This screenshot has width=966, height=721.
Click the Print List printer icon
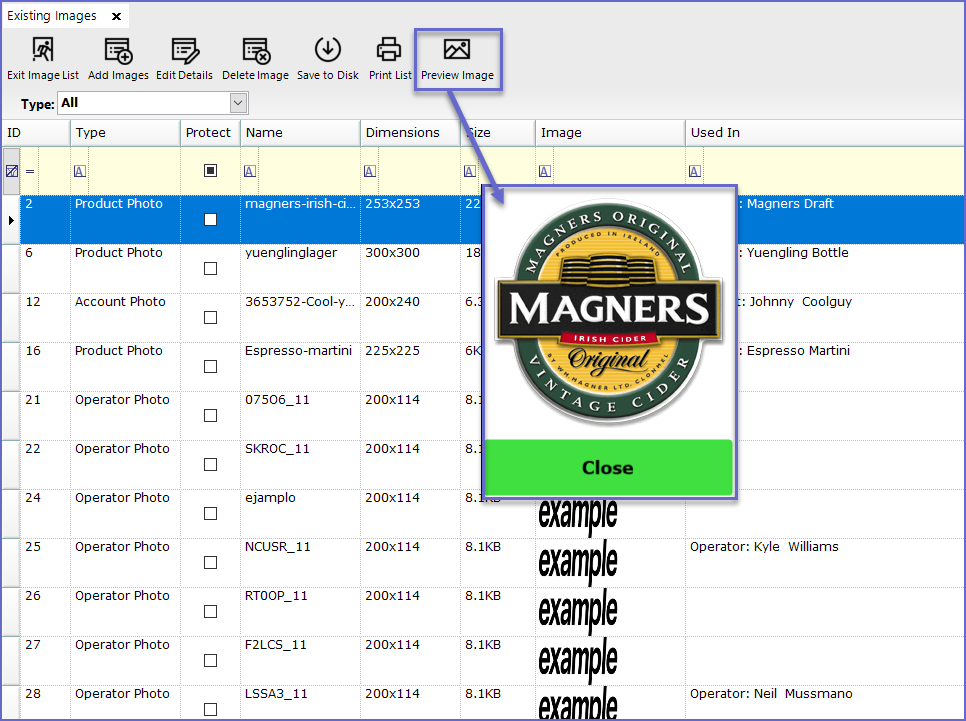point(389,49)
